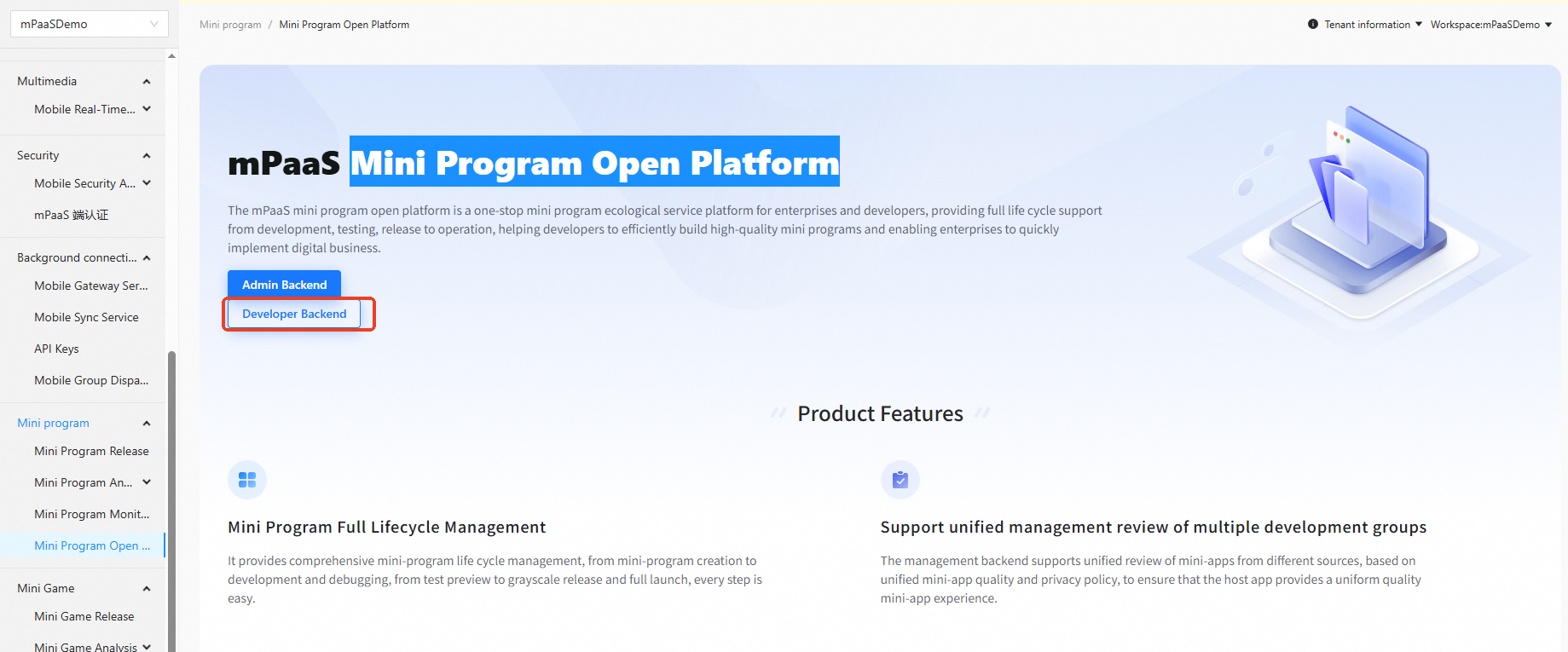This screenshot has height=652, width=1568.
Task: Expand the Mini Game Analysis submenu chevron
Action: (x=147, y=647)
